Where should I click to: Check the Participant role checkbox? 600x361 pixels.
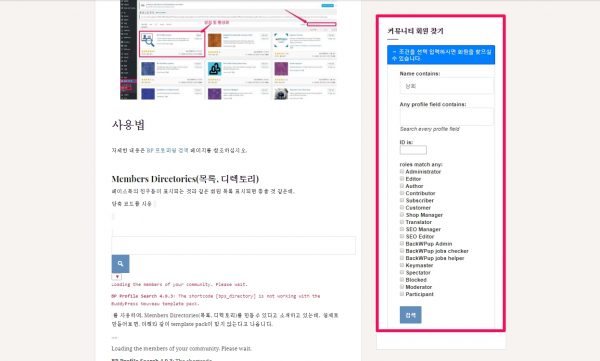click(x=402, y=294)
